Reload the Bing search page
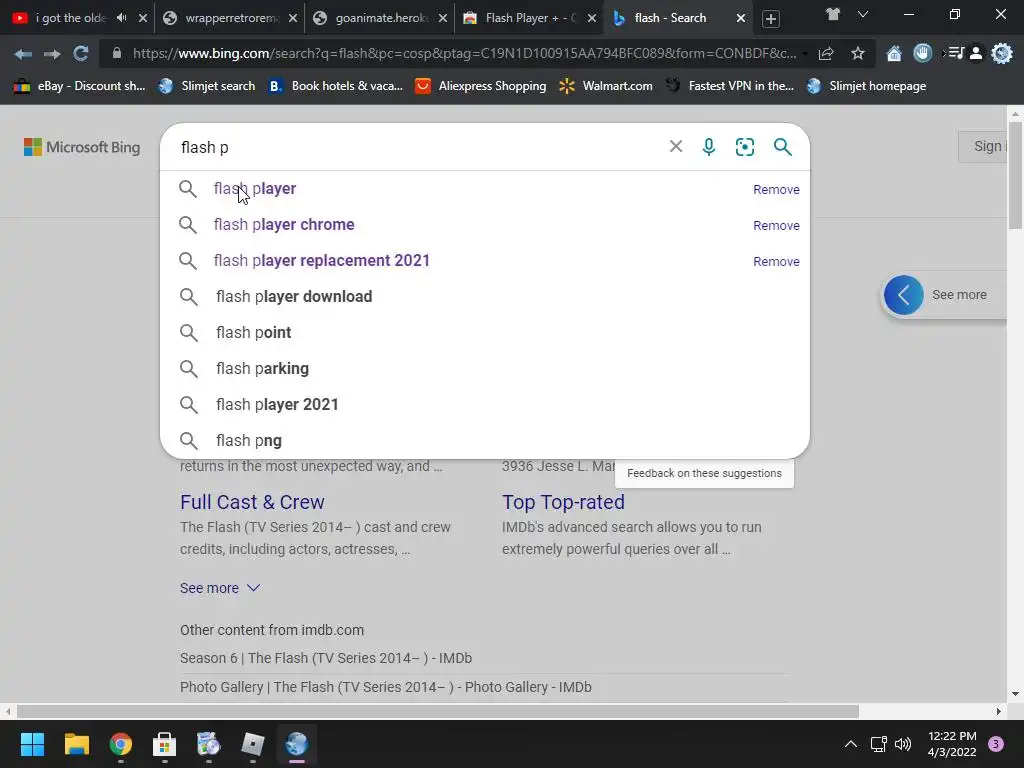The image size is (1024, 768). (80, 54)
